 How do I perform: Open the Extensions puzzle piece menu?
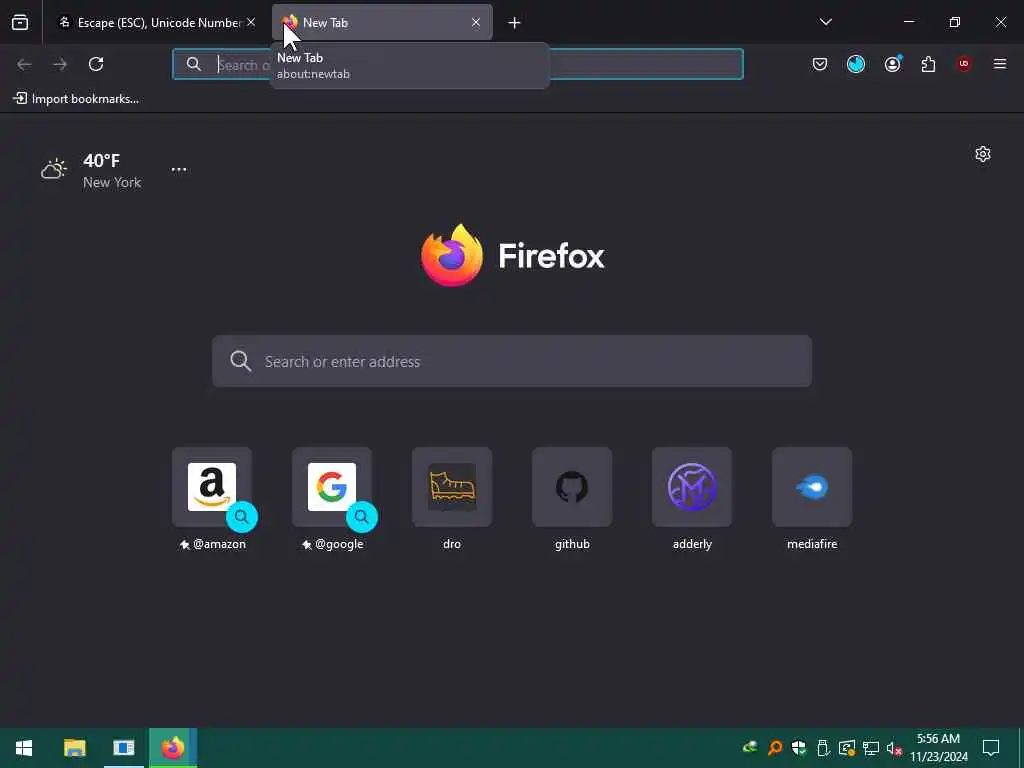[x=928, y=64]
